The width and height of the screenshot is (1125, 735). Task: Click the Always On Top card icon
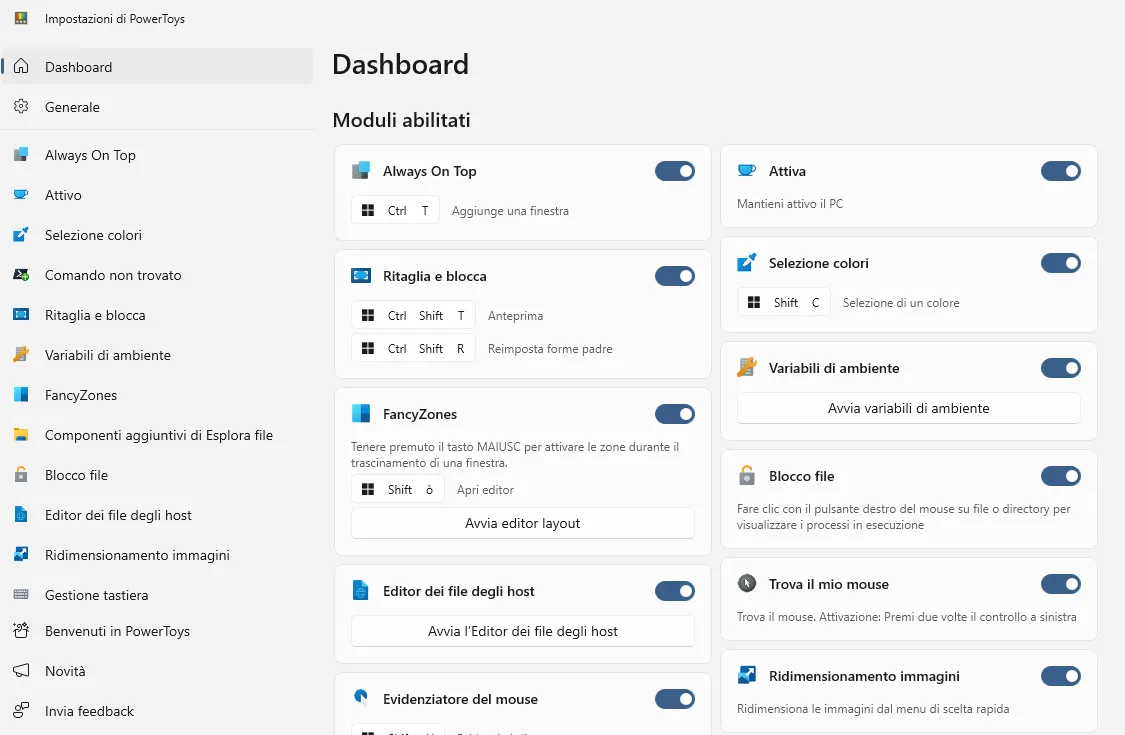[361, 171]
